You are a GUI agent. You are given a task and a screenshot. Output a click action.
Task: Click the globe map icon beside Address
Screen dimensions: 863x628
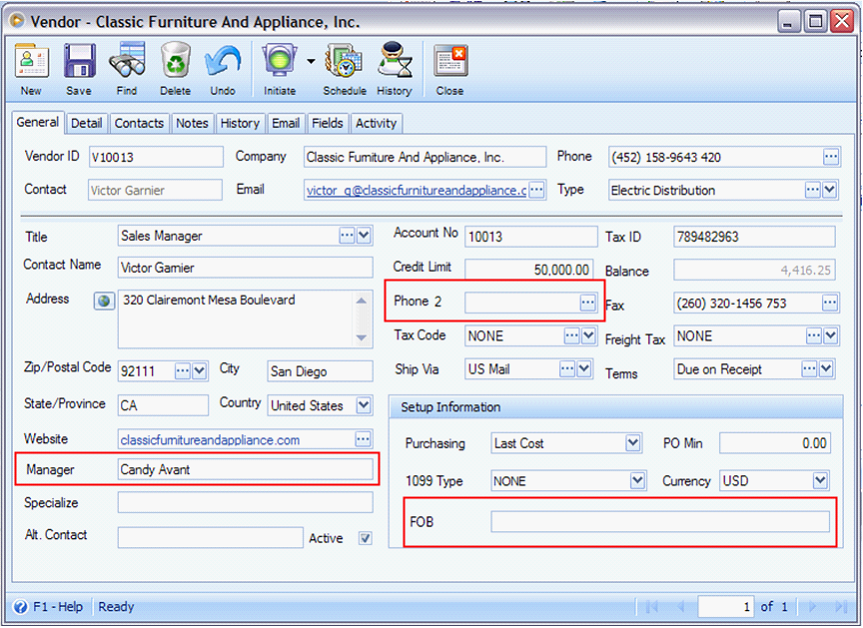point(104,301)
